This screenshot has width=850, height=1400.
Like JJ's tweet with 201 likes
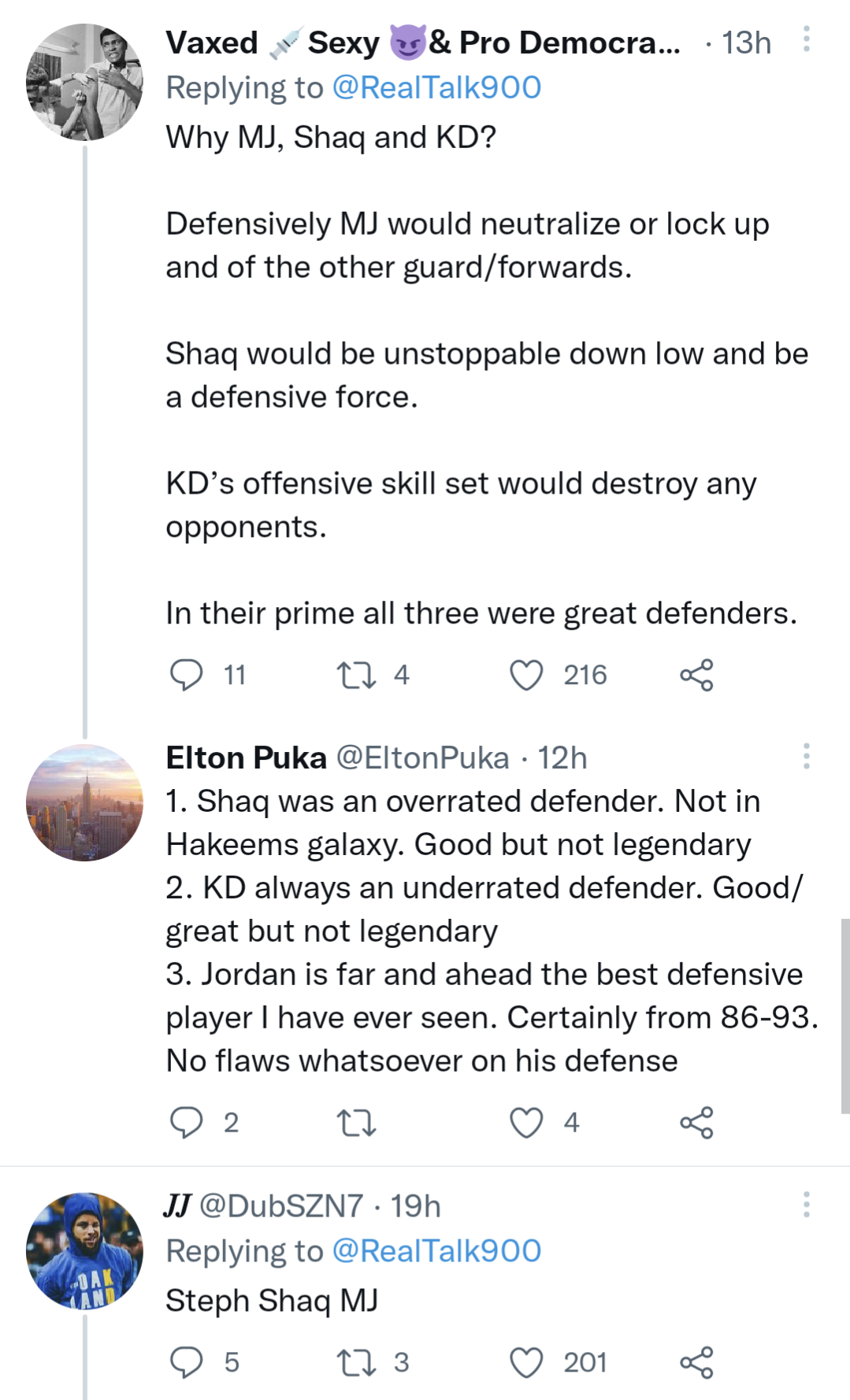[x=526, y=1362]
